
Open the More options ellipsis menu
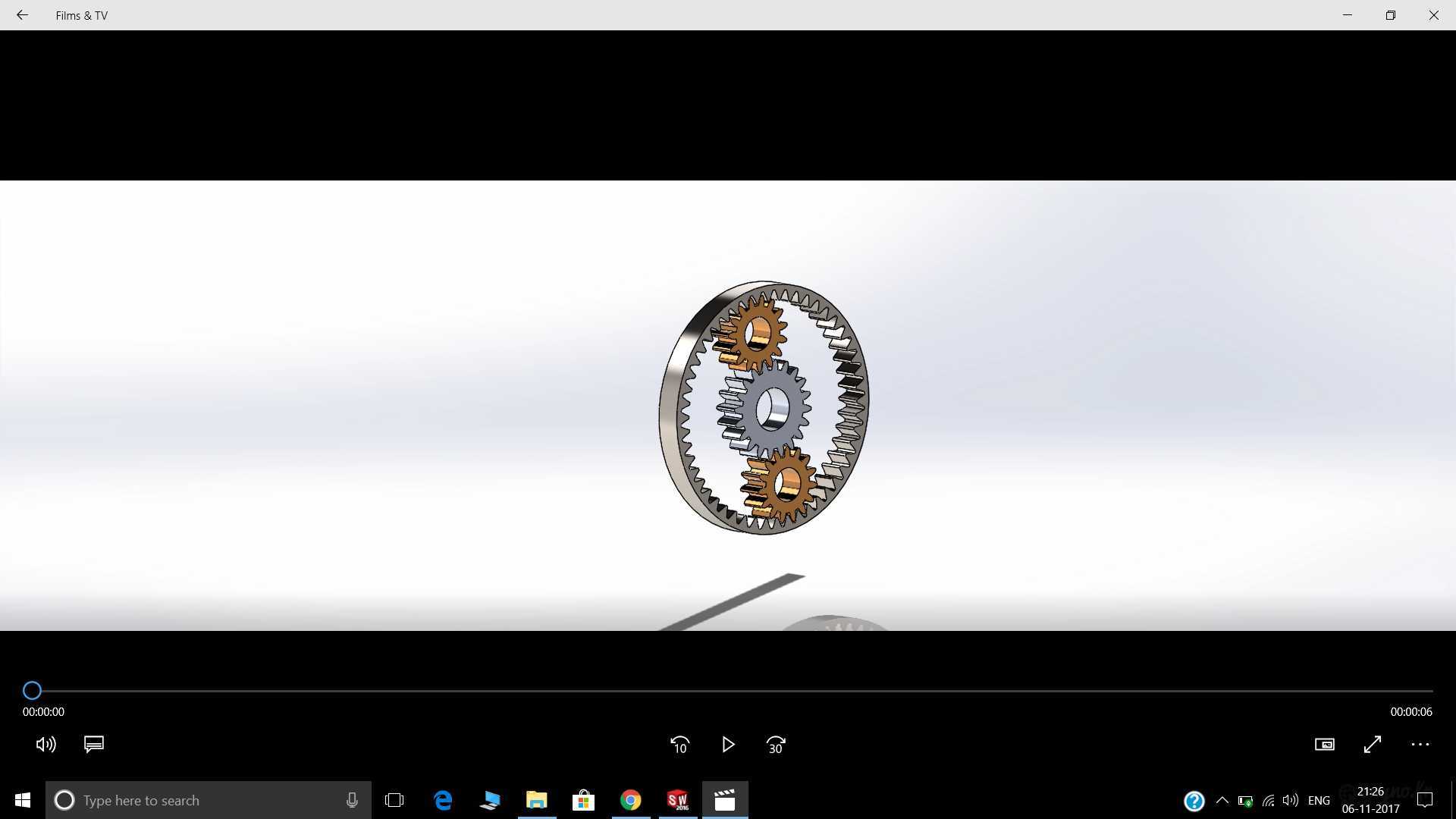click(x=1420, y=745)
